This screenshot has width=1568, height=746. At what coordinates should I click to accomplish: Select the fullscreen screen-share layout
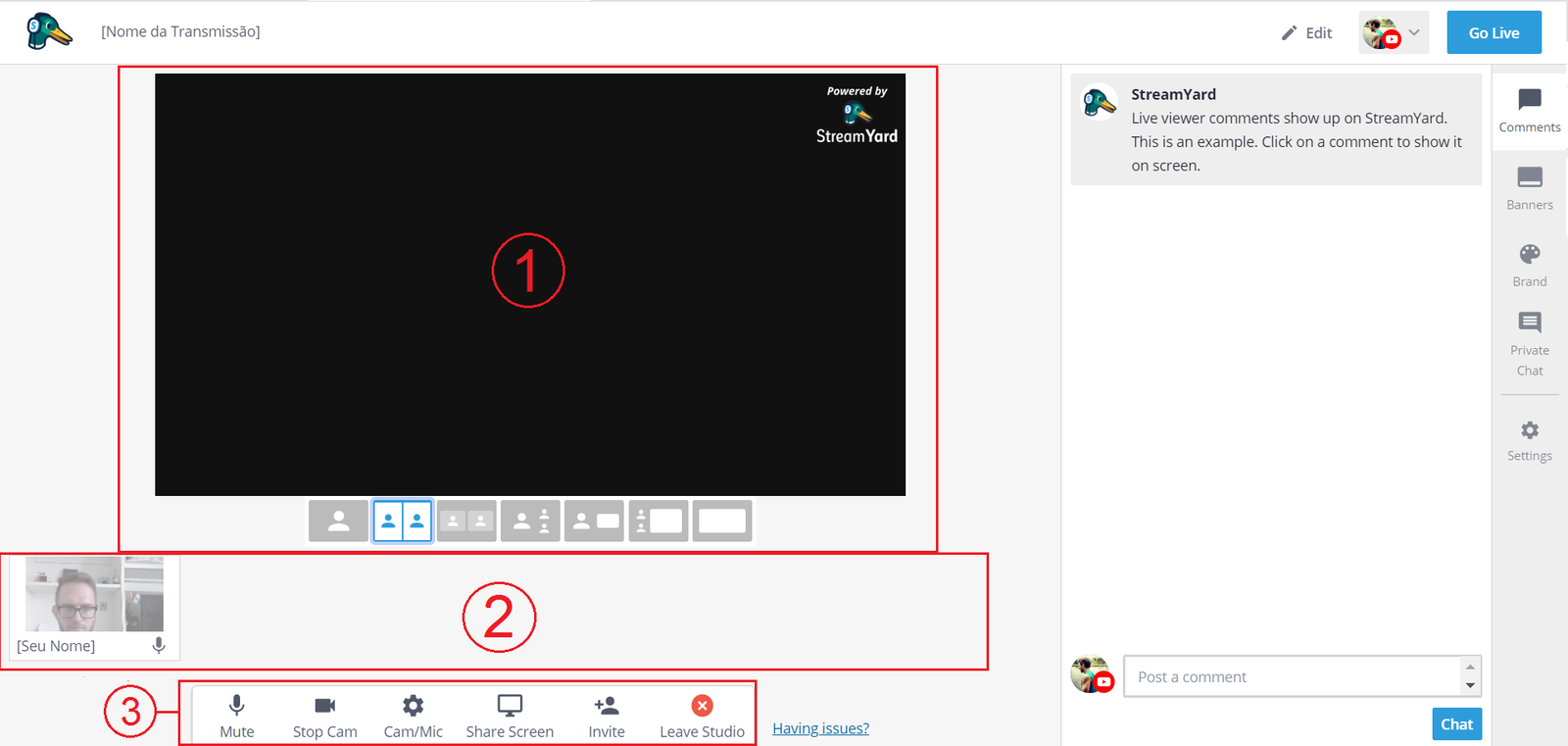coord(722,522)
